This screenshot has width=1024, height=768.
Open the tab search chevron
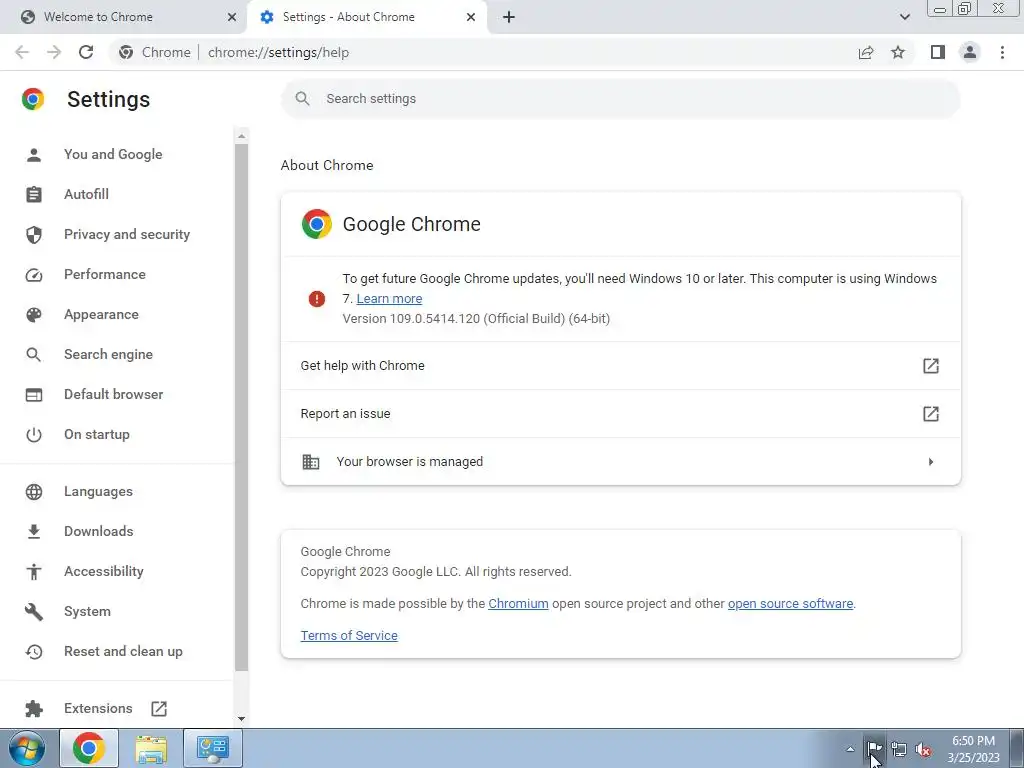(904, 17)
